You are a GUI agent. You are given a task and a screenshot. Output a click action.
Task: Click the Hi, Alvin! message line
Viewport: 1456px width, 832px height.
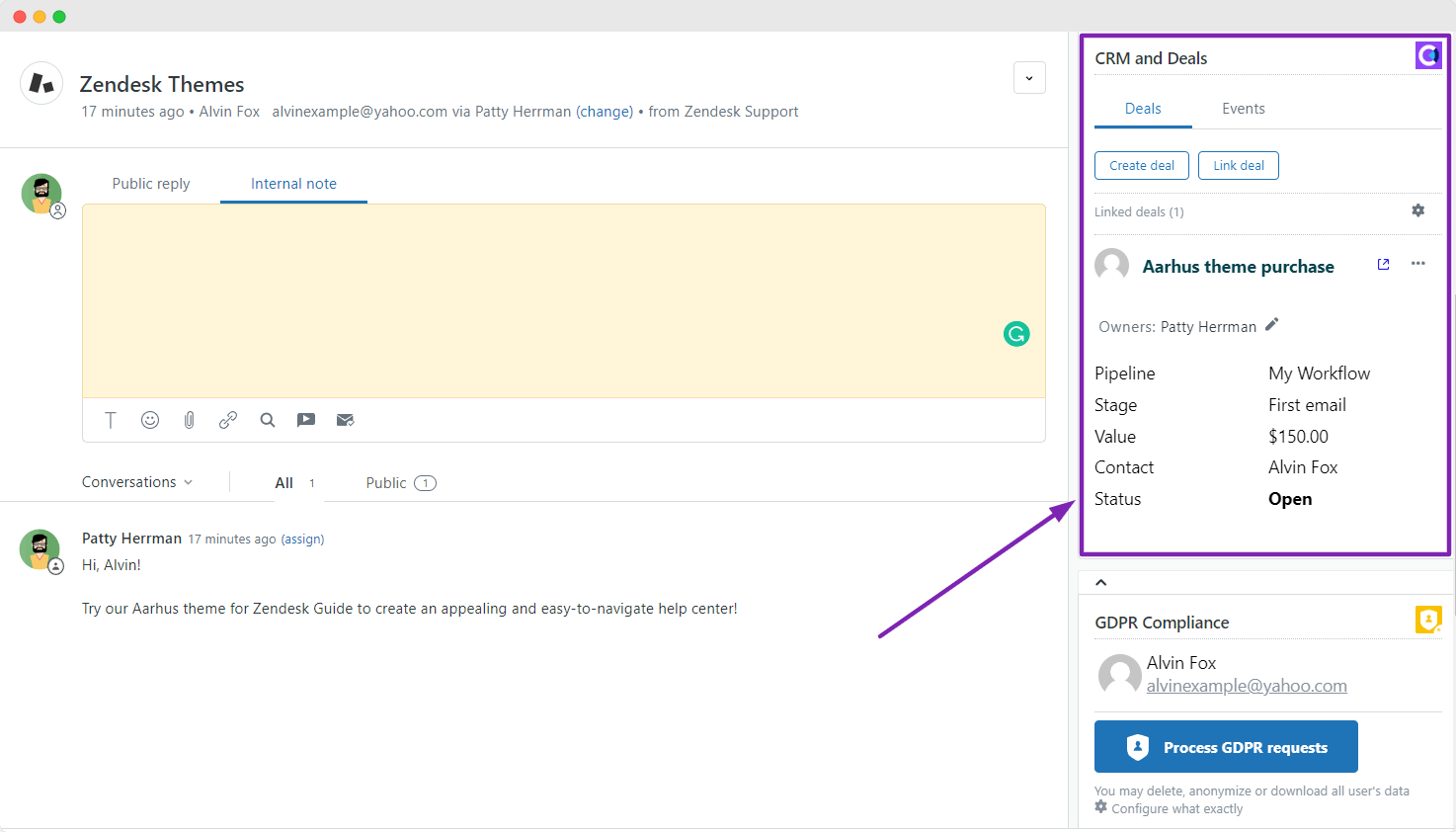pos(112,565)
